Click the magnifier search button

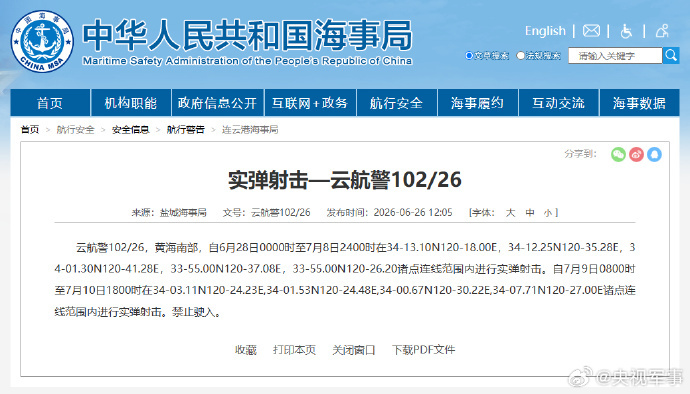tap(671, 55)
